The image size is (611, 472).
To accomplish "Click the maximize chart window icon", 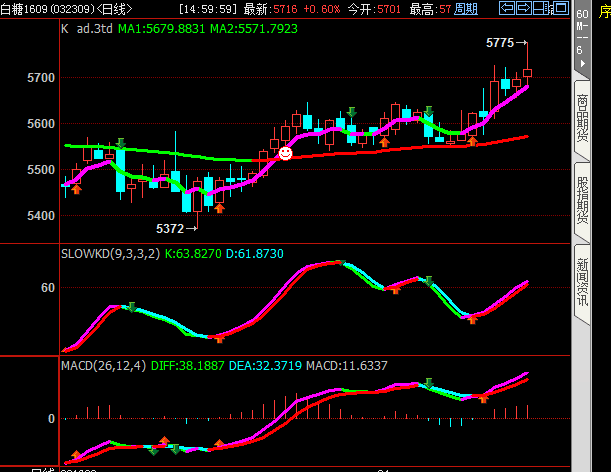I will (561, 8).
